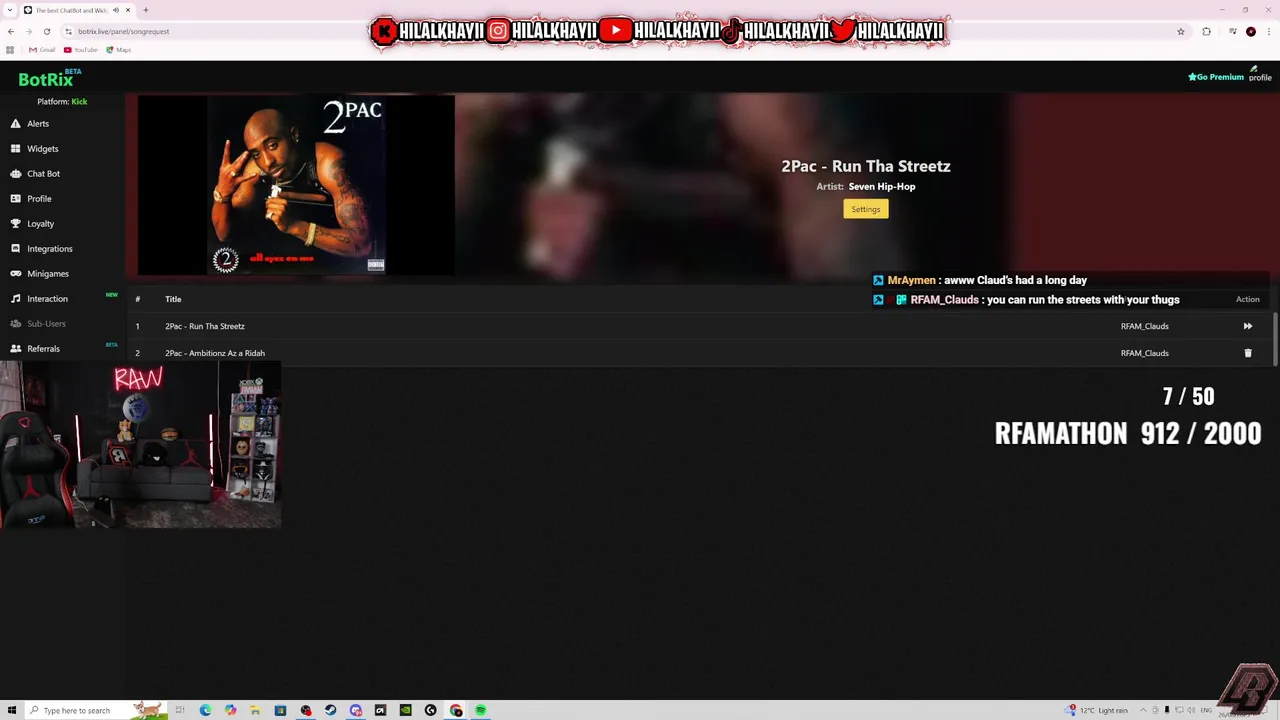Viewport: 1280px width, 720px height.
Task: Click the Windows taskbar search box
Action: [95, 710]
